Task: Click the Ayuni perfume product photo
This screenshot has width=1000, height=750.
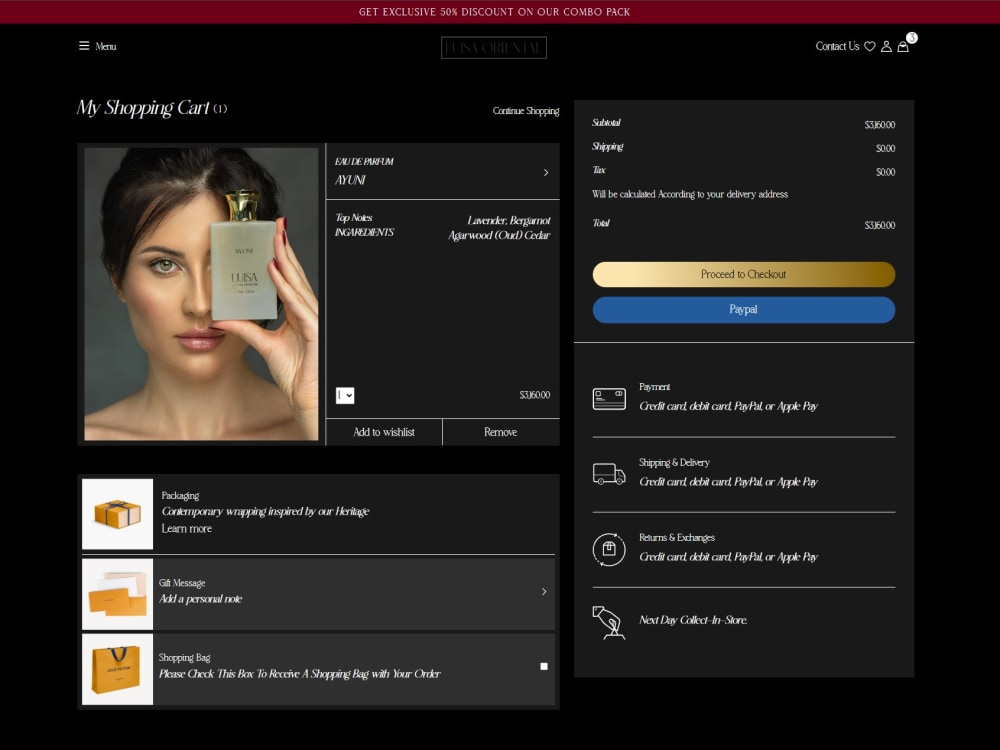Action: (202, 294)
